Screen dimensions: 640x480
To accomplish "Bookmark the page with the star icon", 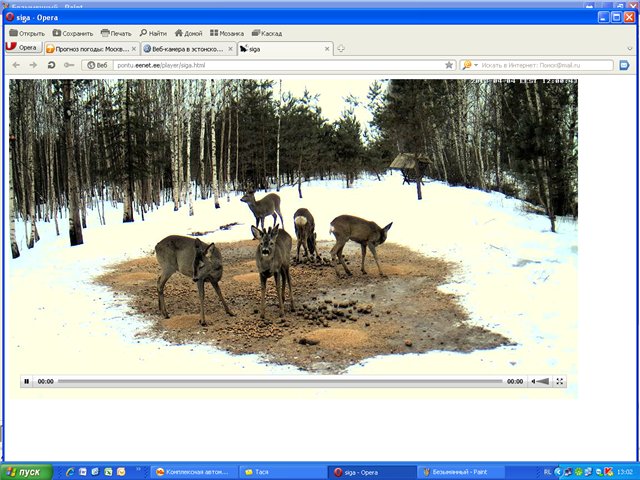I will point(449,65).
